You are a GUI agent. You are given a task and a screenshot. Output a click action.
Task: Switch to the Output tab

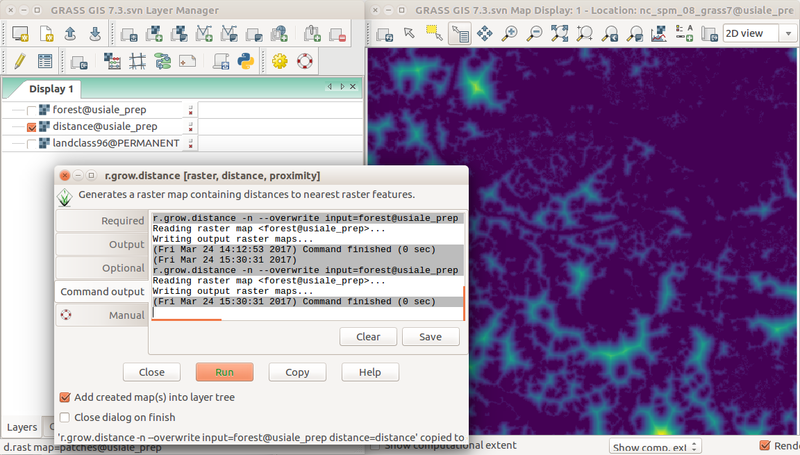coord(102,244)
